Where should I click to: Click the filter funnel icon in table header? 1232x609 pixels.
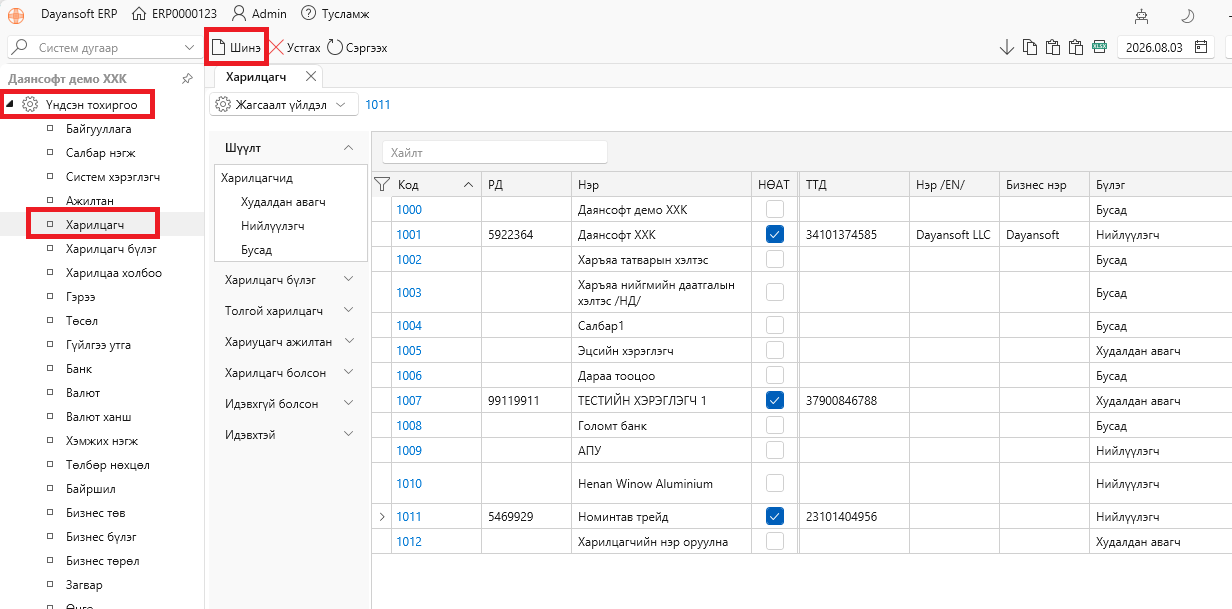point(381,184)
